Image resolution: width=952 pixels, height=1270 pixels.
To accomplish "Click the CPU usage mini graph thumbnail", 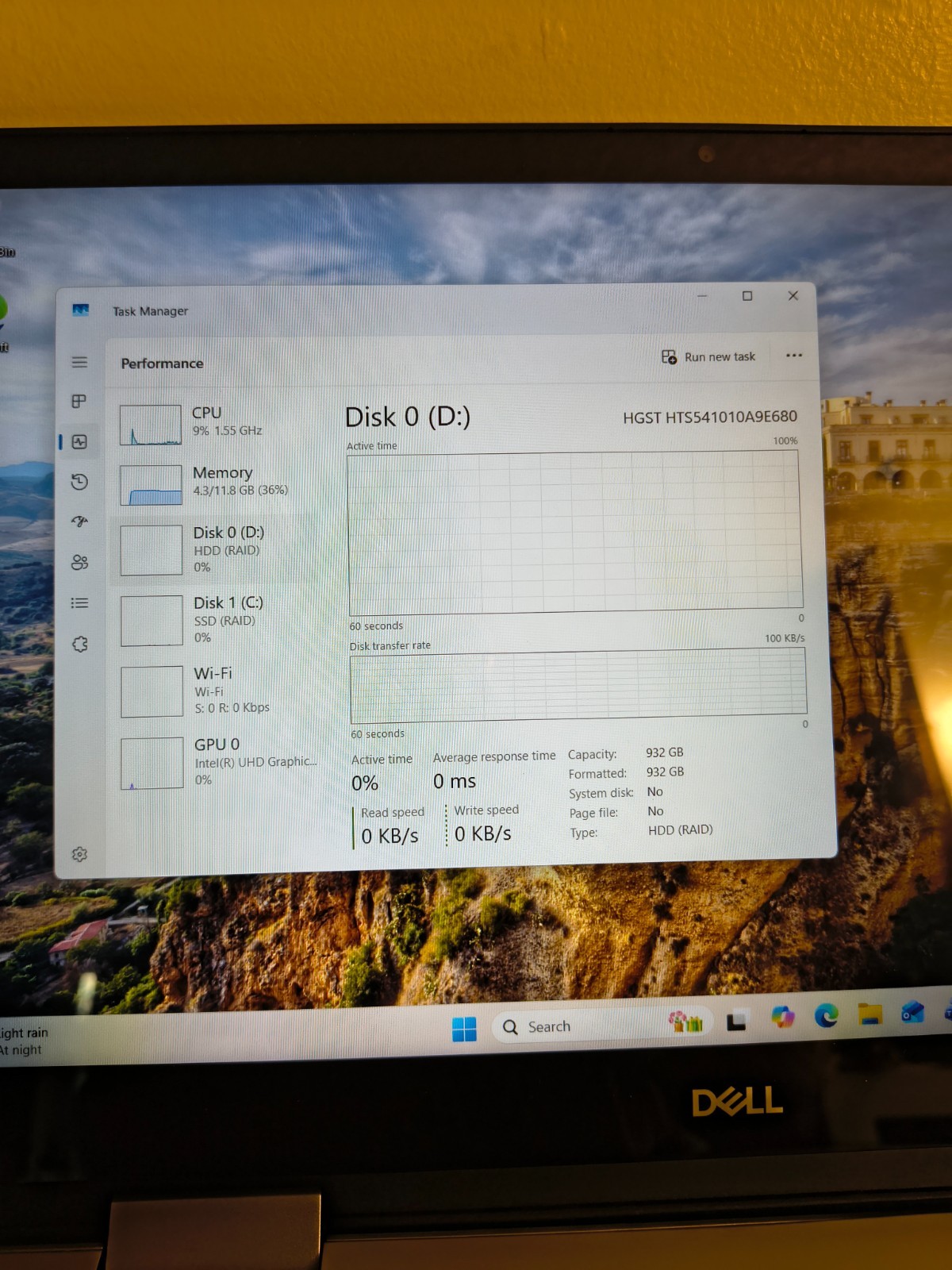I will click(x=151, y=425).
